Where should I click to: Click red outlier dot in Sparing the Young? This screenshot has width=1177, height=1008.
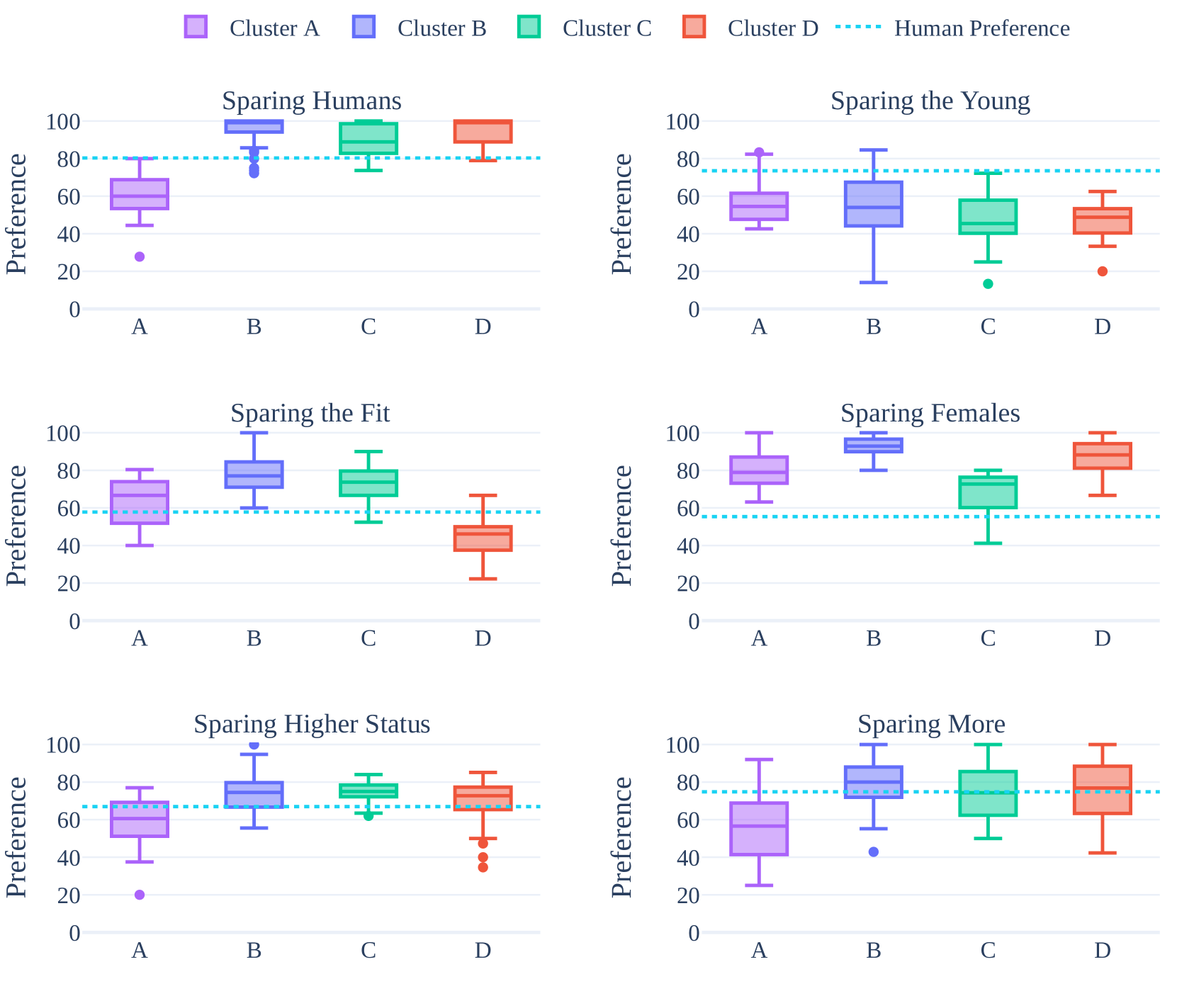(x=1103, y=271)
